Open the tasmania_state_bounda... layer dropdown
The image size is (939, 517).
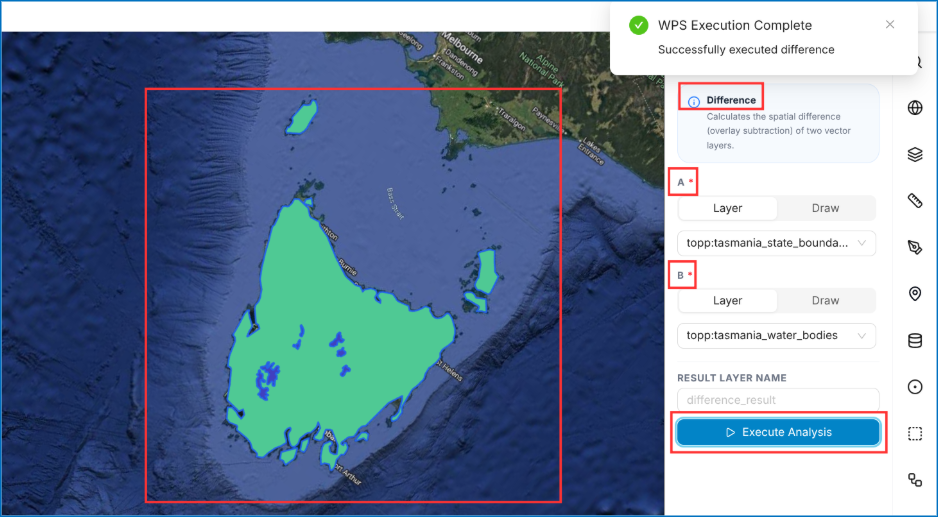[x=777, y=243]
